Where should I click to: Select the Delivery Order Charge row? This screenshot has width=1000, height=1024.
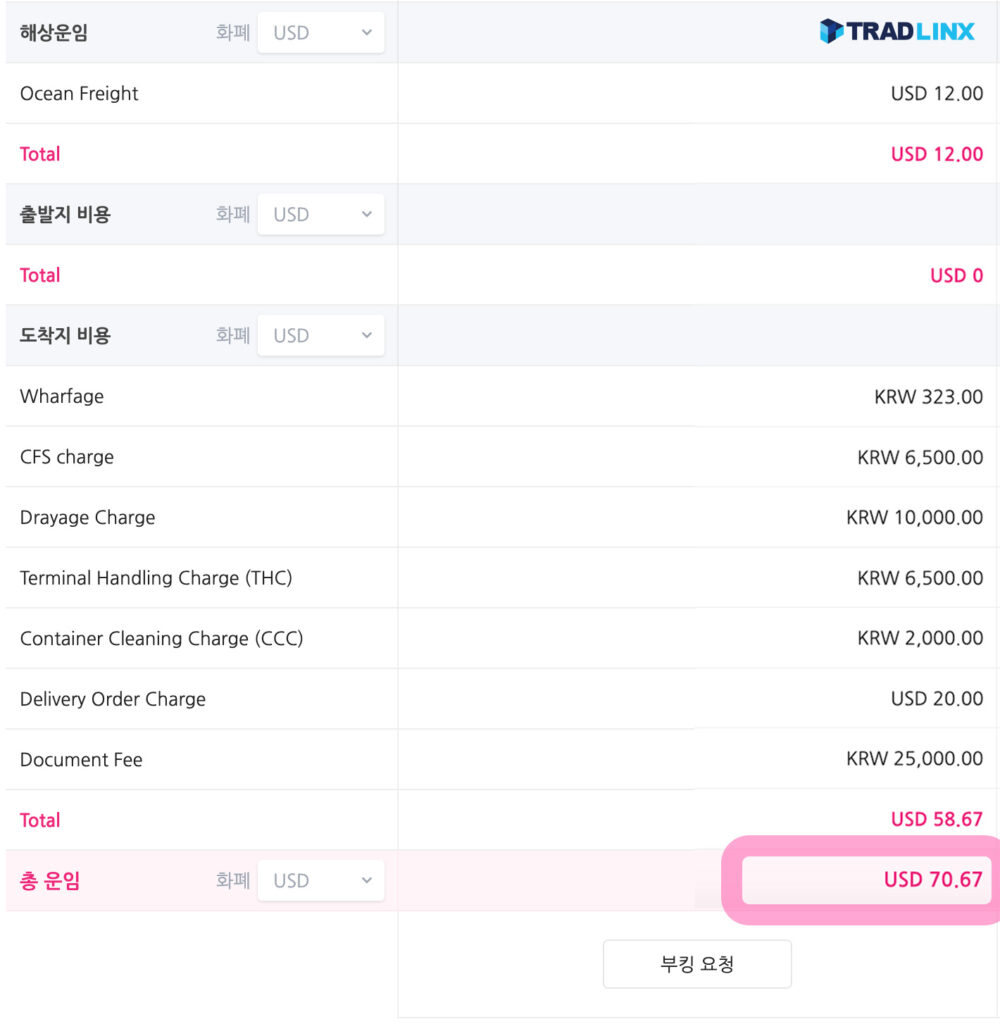(501, 699)
